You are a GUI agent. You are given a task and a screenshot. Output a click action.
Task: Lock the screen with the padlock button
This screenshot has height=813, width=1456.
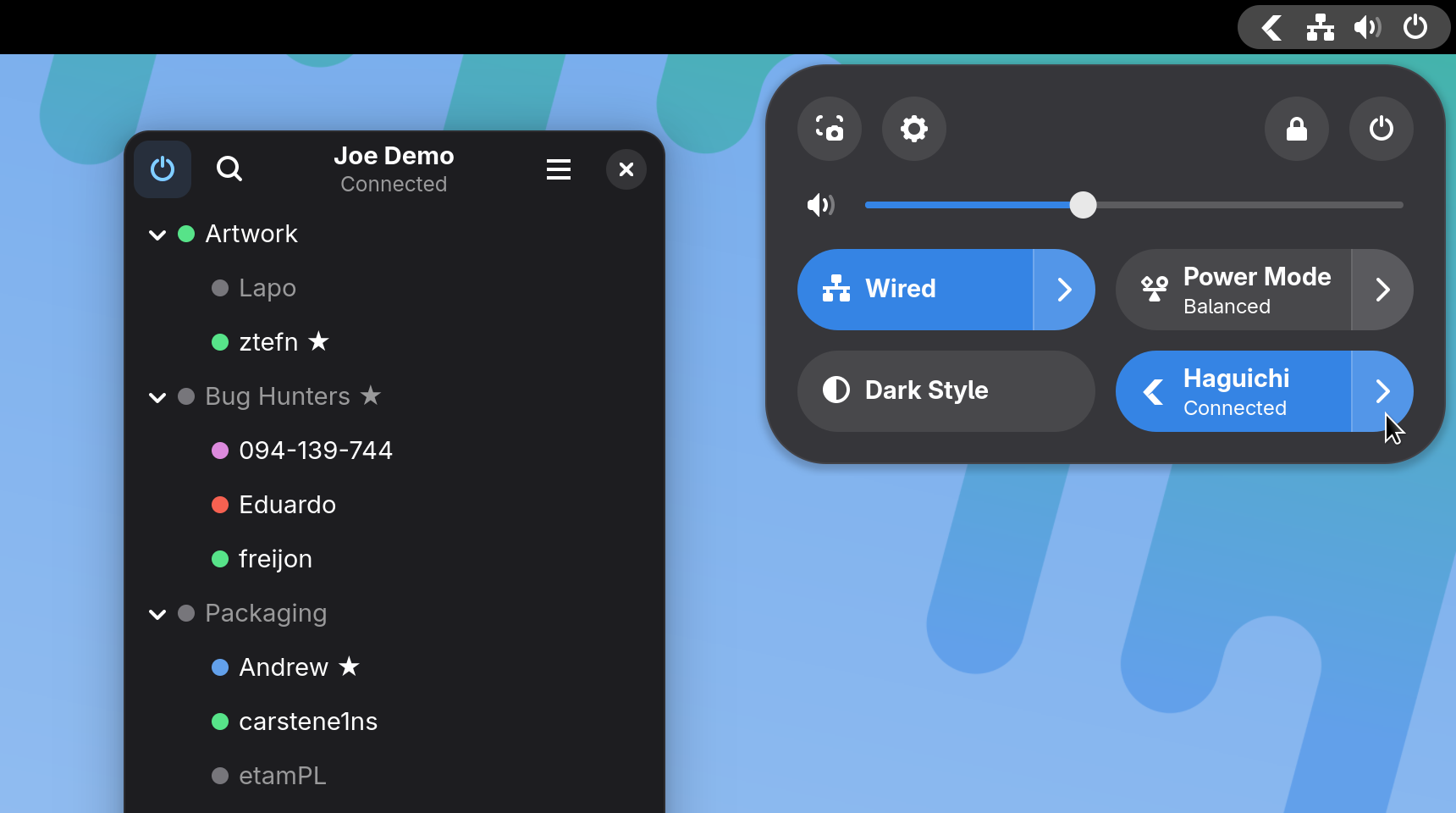(1297, 129)
